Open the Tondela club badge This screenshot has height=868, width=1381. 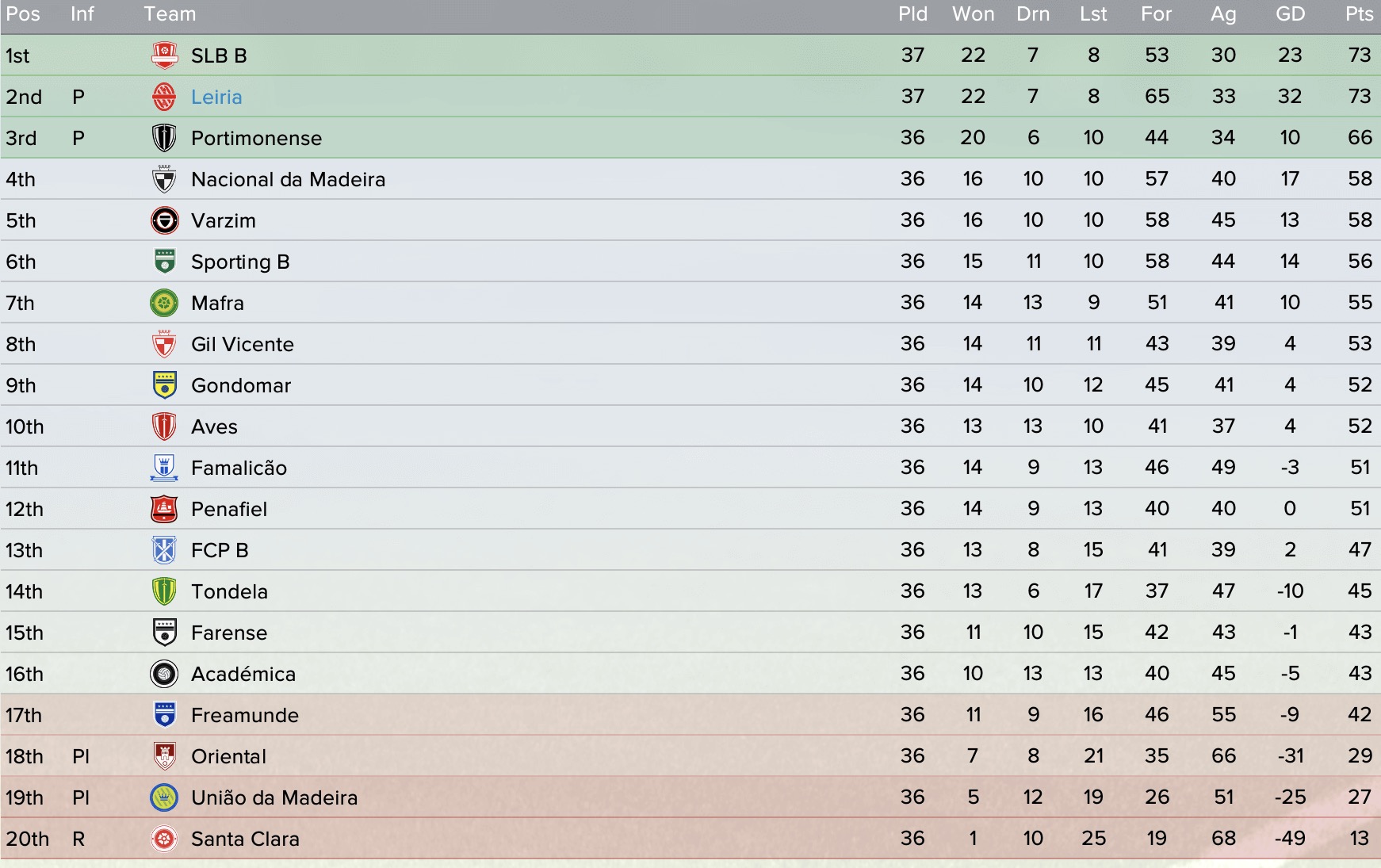click(164, 591)
